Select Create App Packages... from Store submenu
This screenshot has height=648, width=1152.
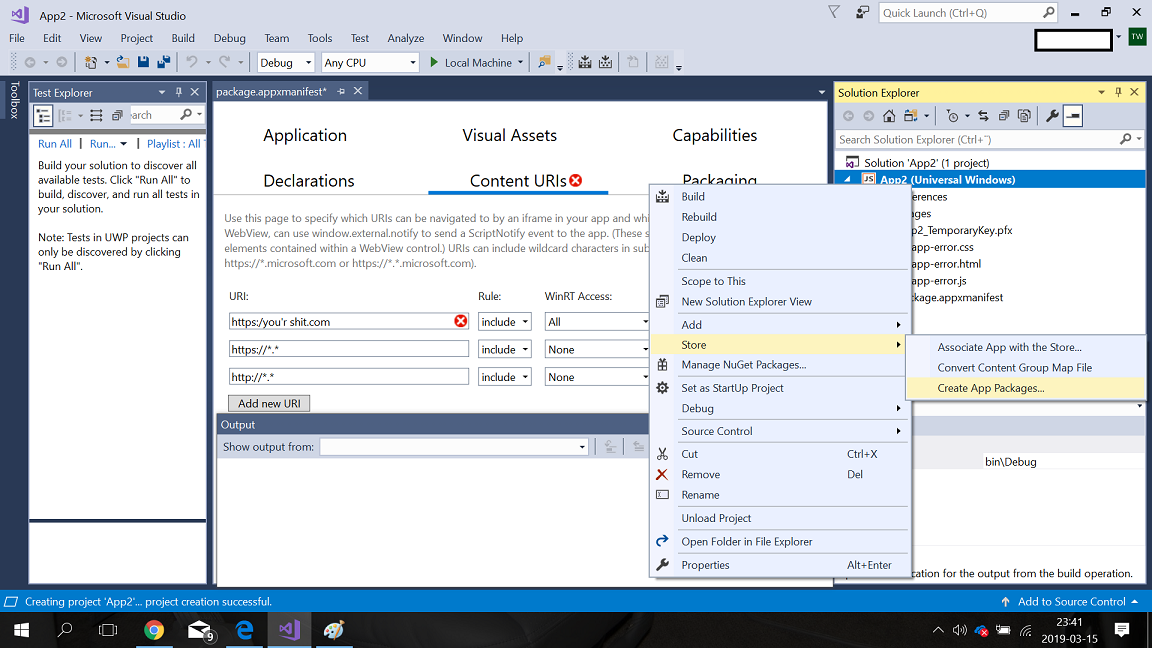click(x=990, y=388)
